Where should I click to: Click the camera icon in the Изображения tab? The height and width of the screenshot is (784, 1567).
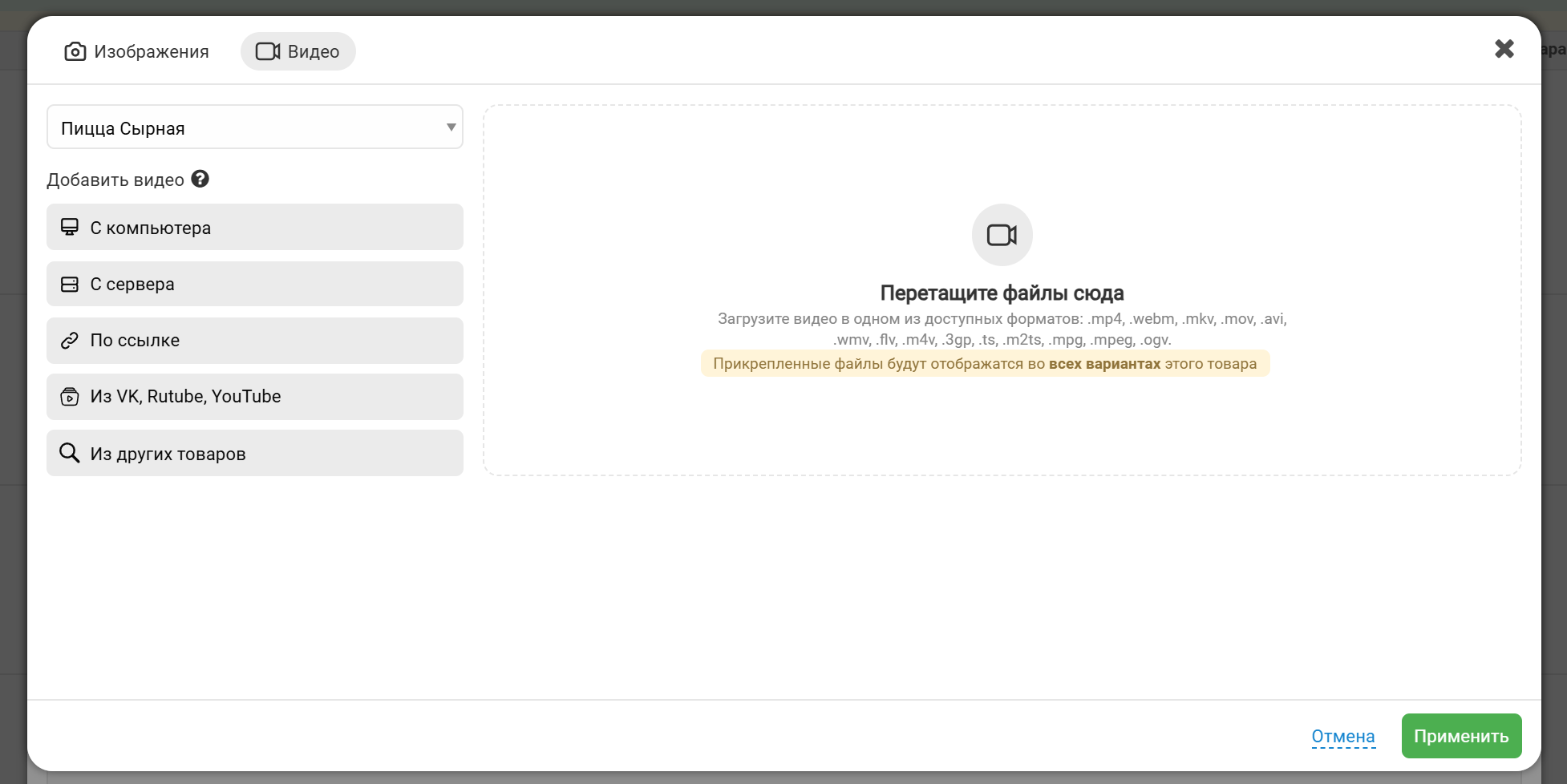point(75,51)
